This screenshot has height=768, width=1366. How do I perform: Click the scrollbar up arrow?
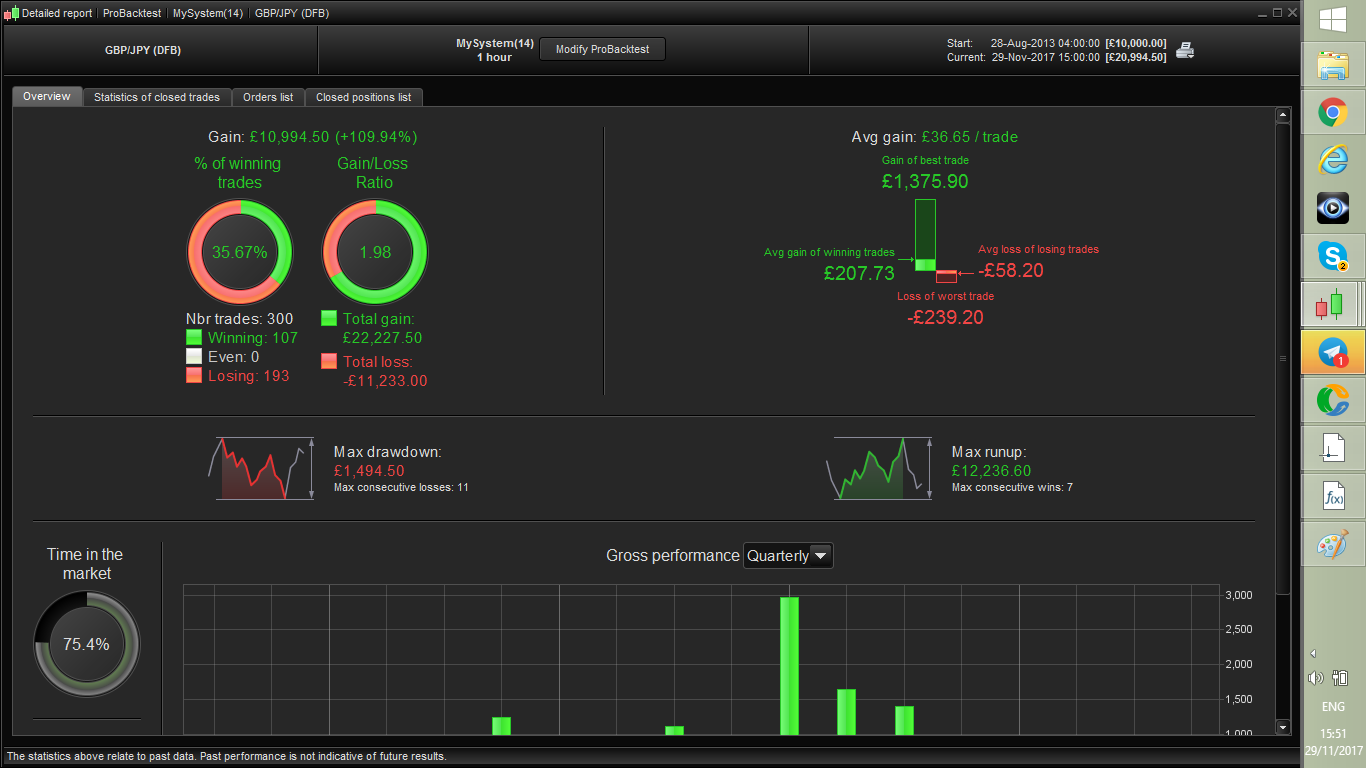tap(1283, 116)
